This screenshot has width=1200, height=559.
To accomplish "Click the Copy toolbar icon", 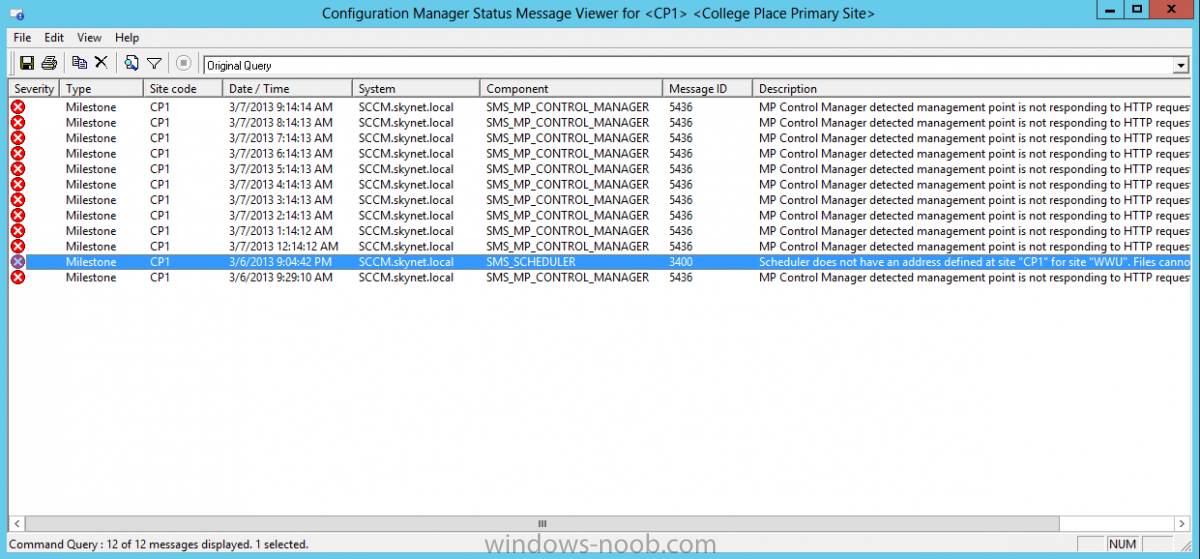I will (80, 63).
